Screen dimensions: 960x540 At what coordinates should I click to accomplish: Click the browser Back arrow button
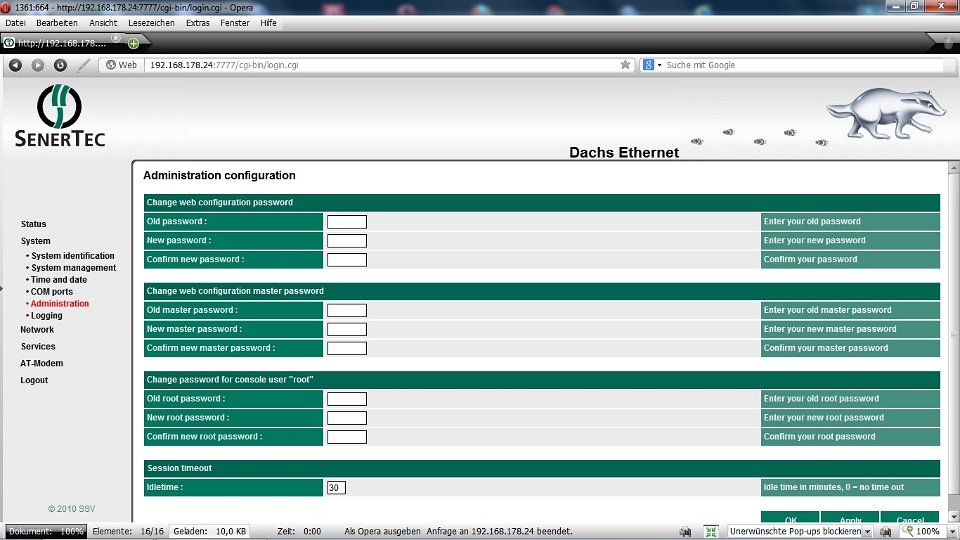pyautogui.click(x=15, y=65)
